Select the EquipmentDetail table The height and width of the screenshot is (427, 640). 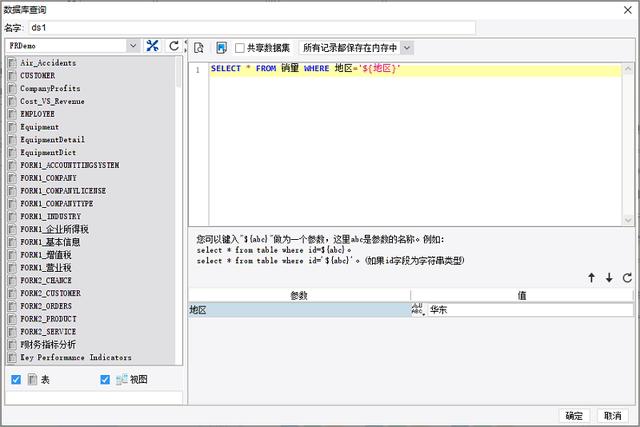click(x=52, y=140)
